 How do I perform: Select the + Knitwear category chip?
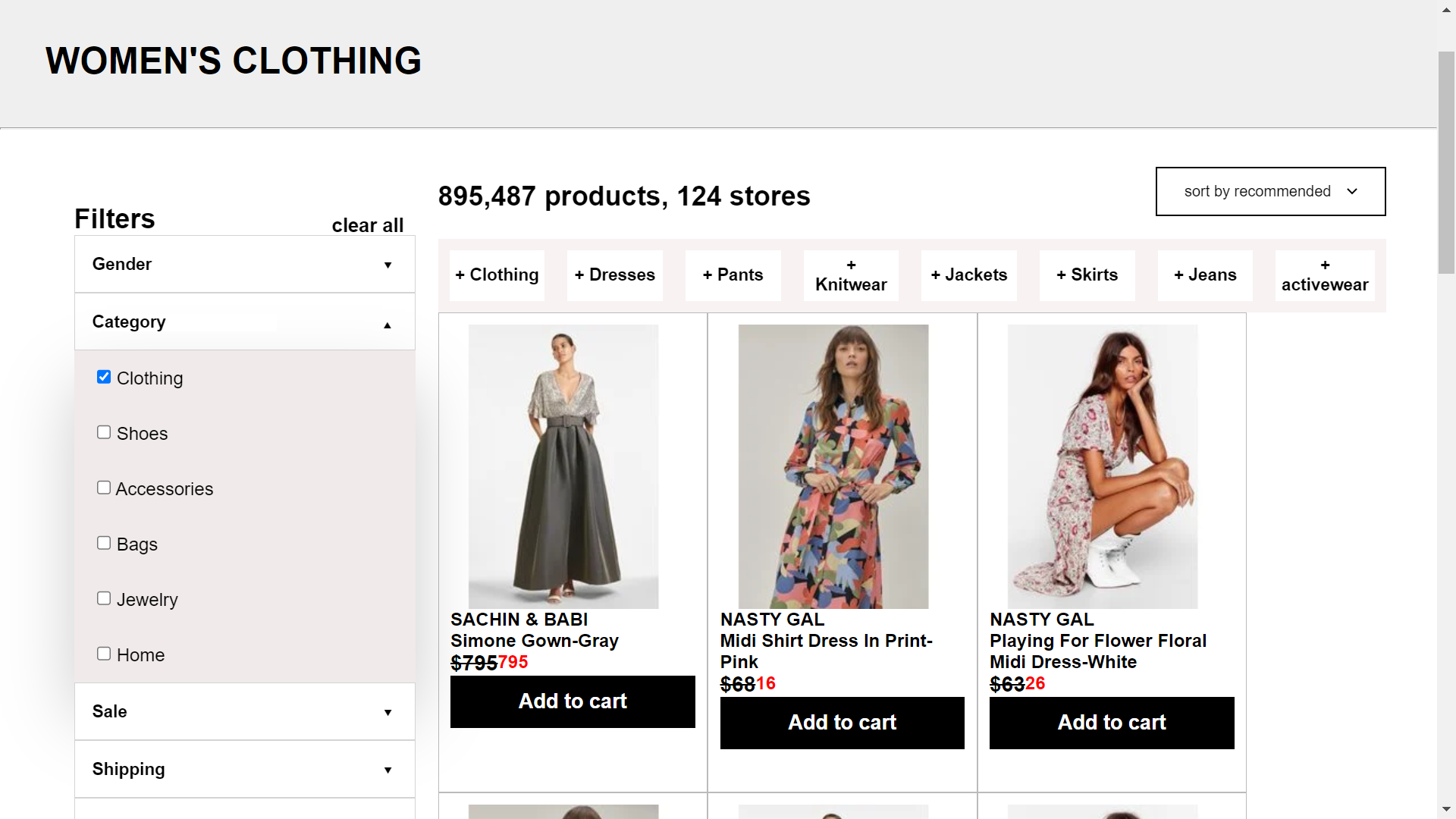pos(850,275)
